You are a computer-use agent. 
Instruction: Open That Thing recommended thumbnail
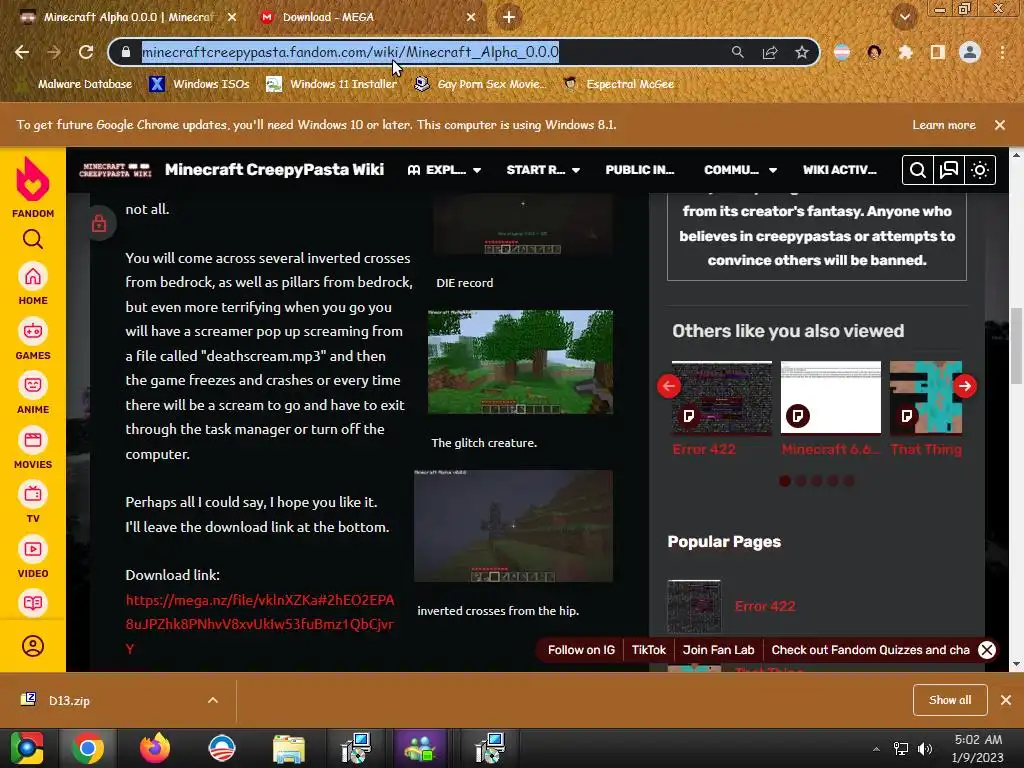point(926,397)
